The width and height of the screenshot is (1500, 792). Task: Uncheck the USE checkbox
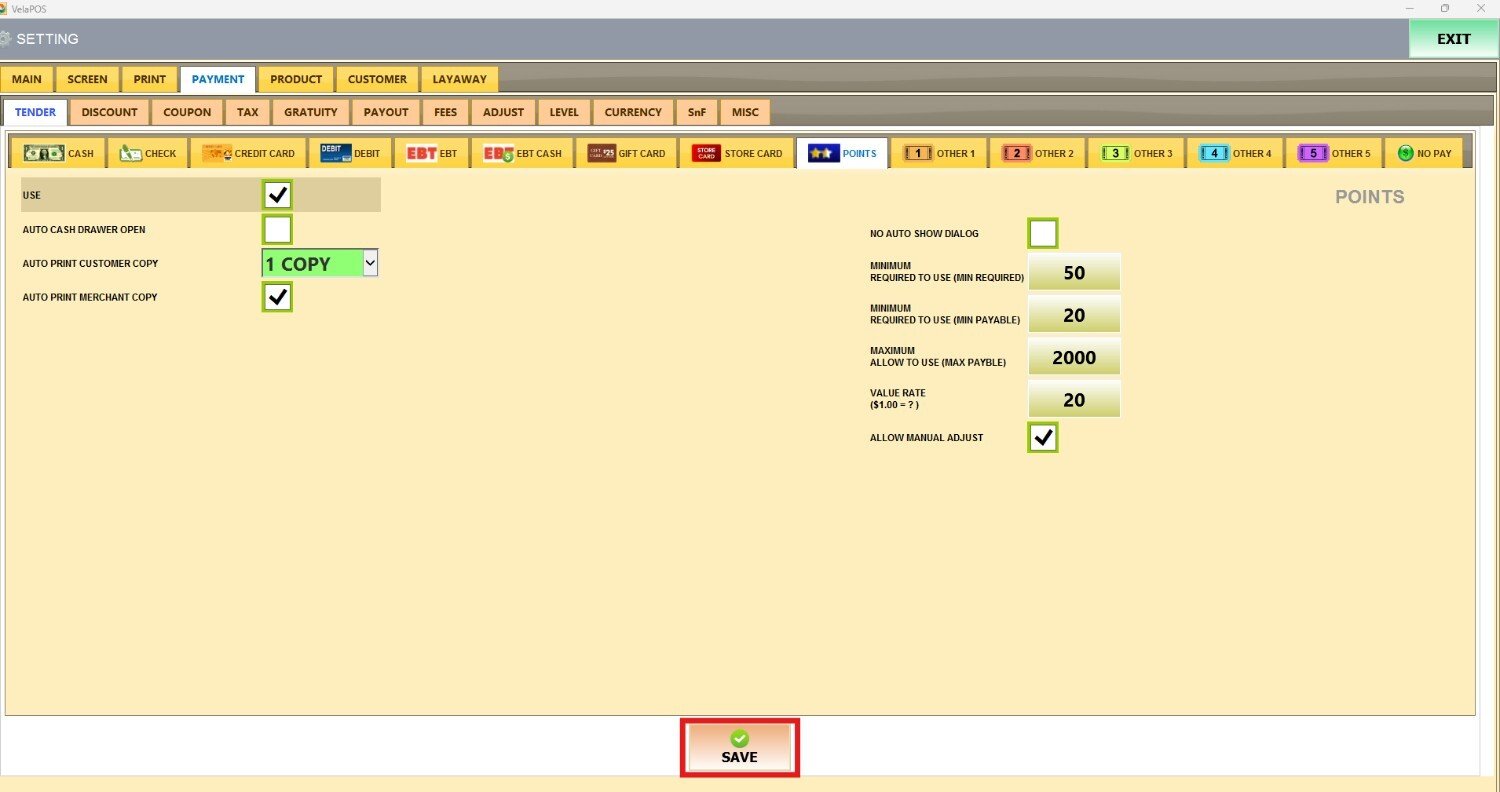277,195
